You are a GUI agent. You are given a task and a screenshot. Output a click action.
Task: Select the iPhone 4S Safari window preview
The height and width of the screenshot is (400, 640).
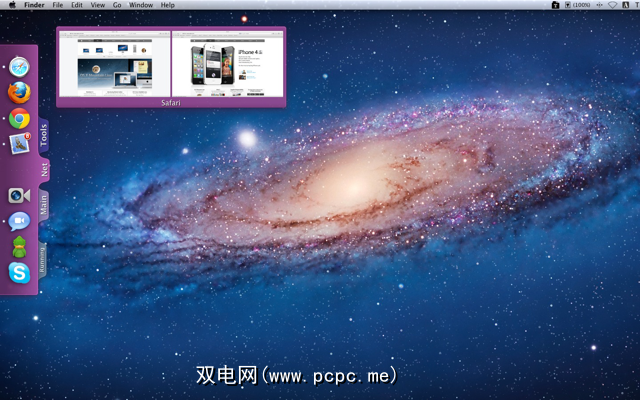click(x=227, y=64)
